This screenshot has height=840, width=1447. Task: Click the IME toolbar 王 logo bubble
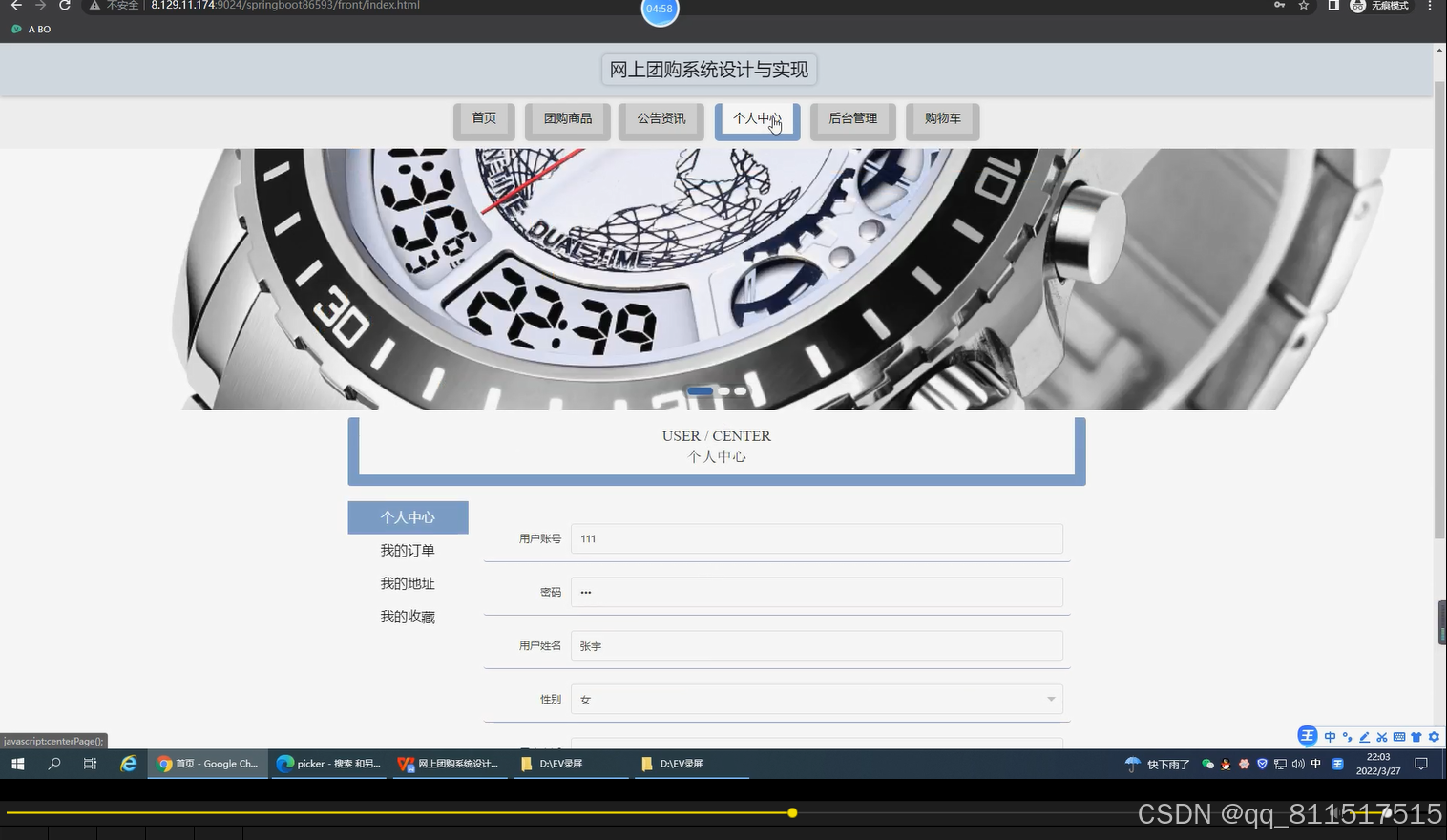pos(1308,735)
